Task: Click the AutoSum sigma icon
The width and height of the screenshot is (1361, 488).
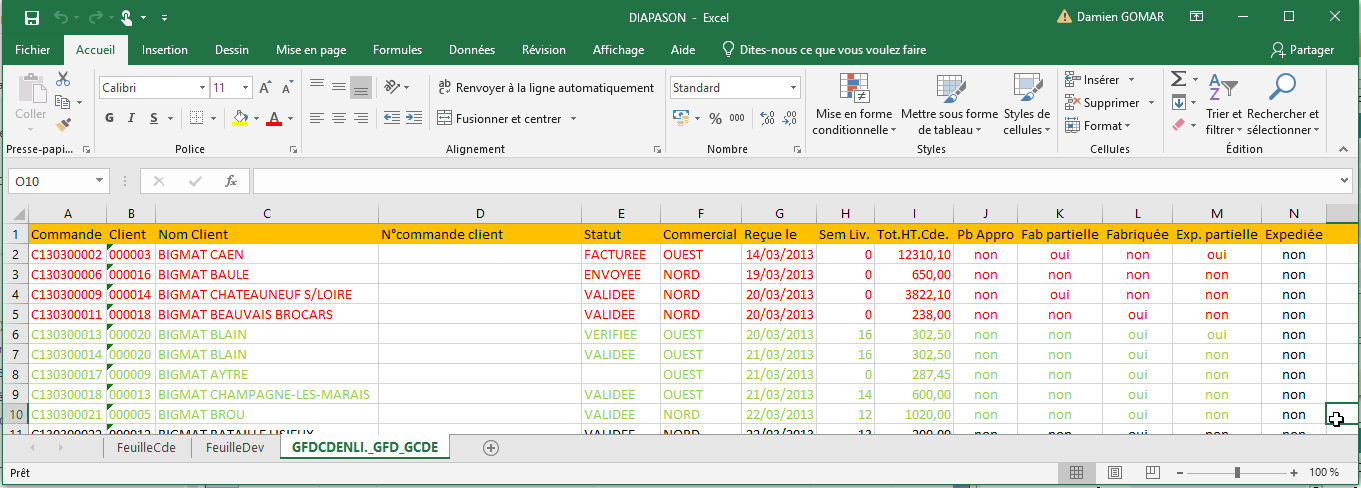Action: [1178, 79]
